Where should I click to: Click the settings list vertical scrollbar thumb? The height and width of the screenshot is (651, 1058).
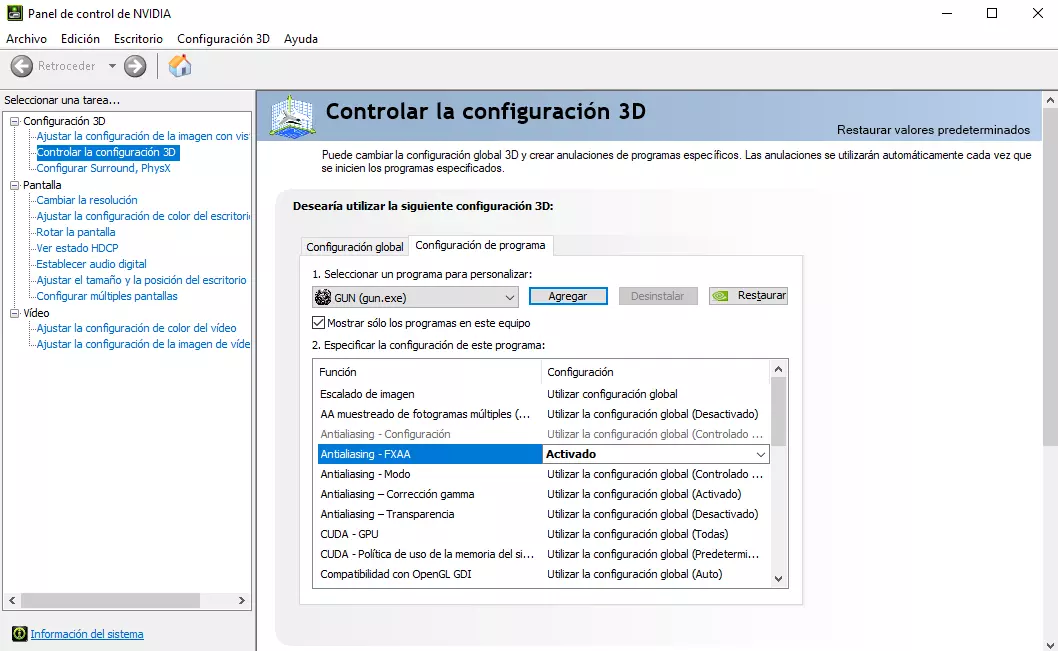(x=779, y=412)
